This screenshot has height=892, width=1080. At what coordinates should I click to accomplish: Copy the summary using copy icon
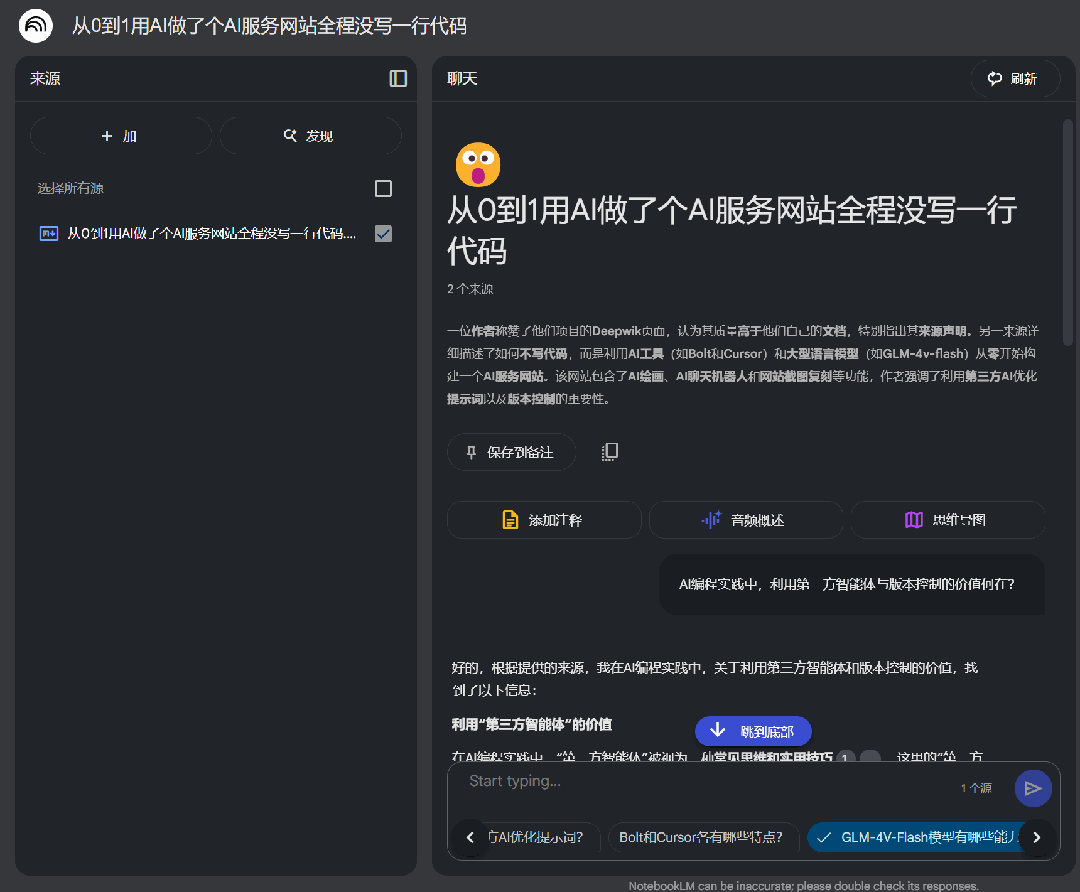[x=610, y=452]
